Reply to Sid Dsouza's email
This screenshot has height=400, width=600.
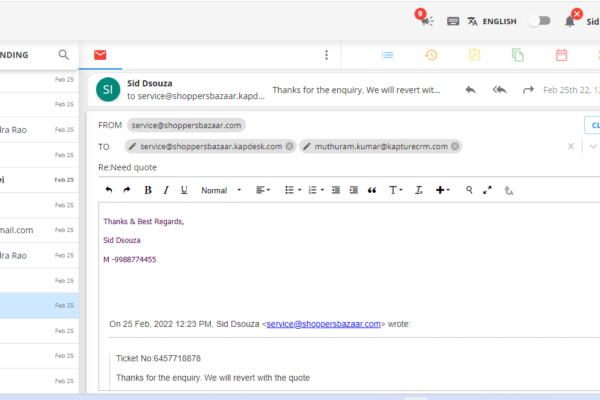[x=471, y=90]
